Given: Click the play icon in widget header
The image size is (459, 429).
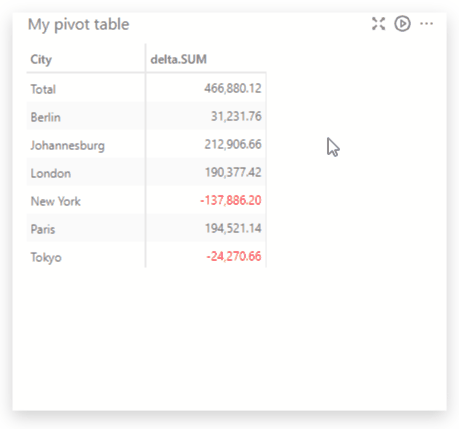Looking at the screenshot, I should pos(402,24).
